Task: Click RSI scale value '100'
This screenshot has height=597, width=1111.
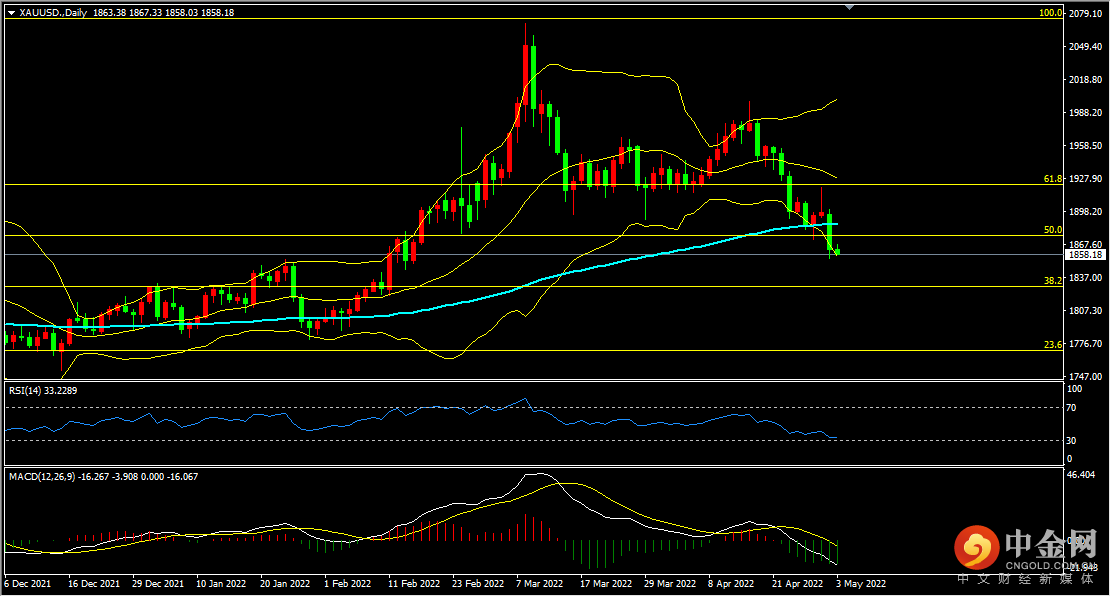Action: tap(1074, 390)
